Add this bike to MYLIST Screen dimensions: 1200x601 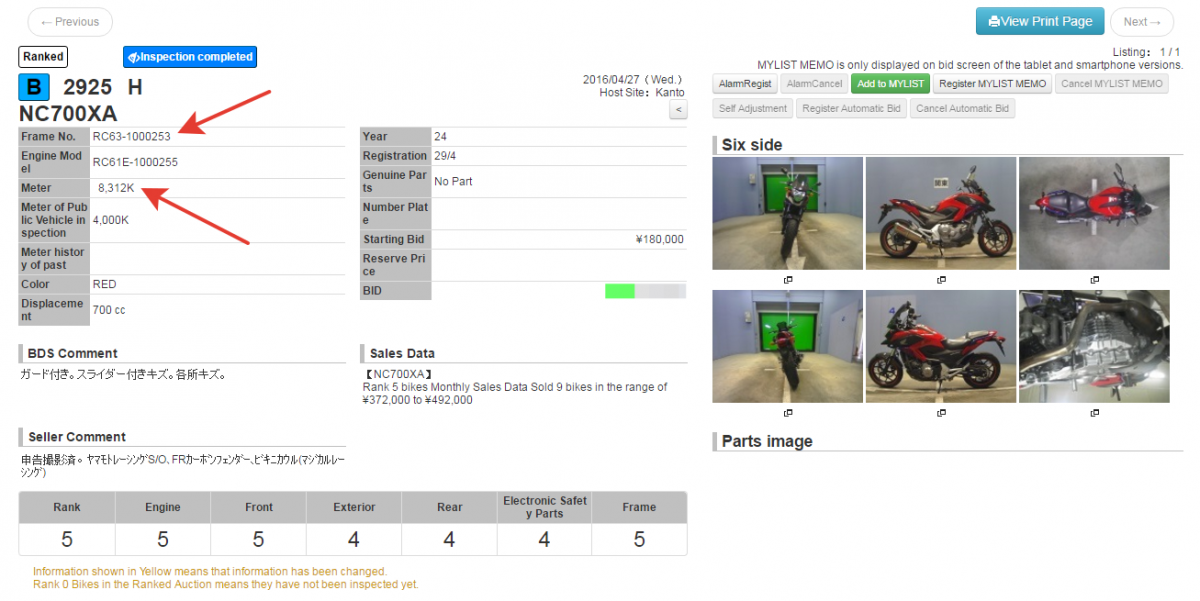coord(890,84)
